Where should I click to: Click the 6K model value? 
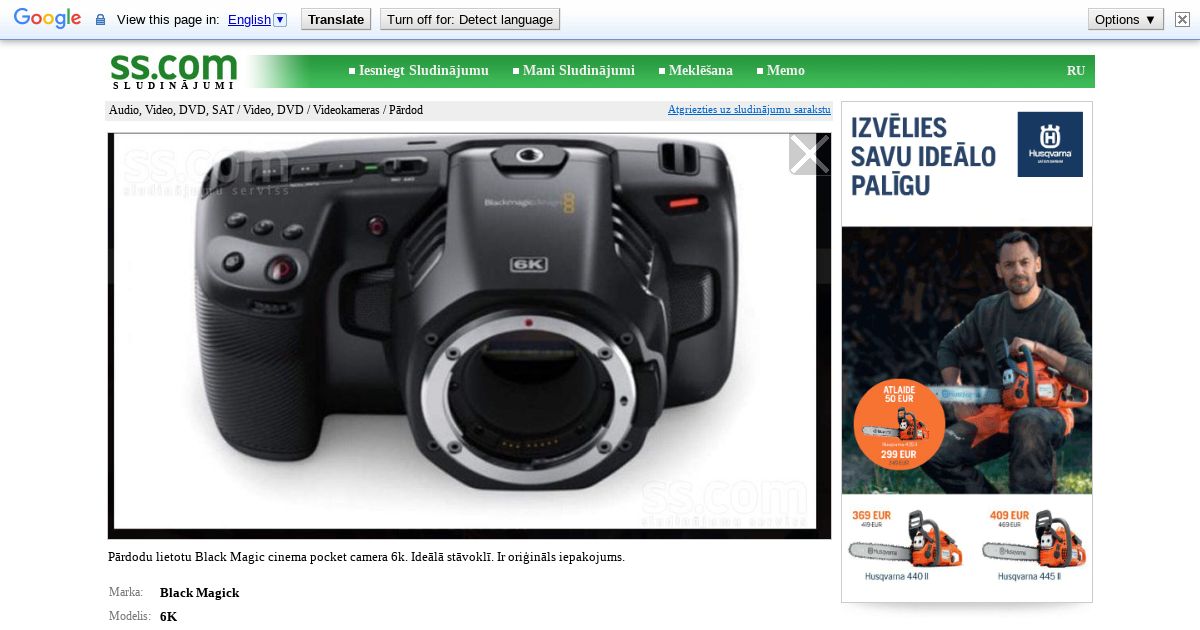168,617
